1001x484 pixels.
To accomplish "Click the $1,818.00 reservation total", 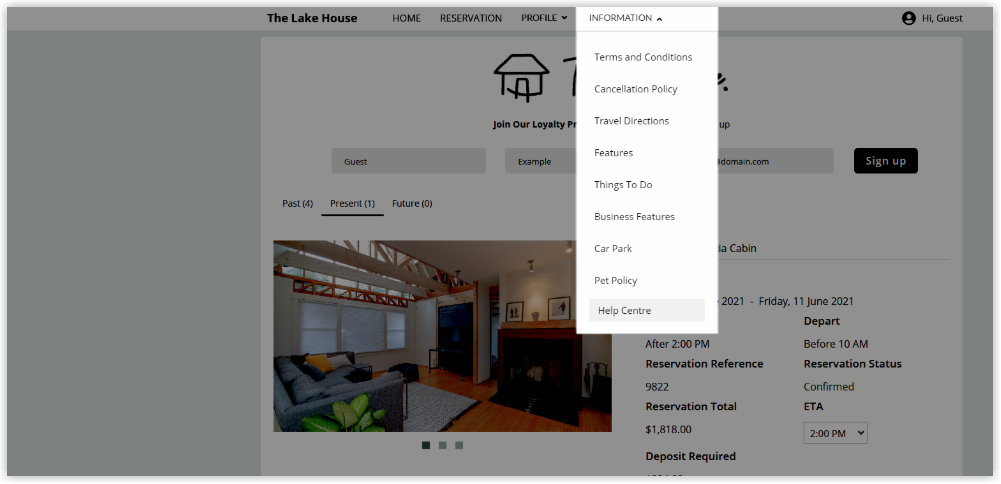I will pyautogui.click(x=668, y=430).
